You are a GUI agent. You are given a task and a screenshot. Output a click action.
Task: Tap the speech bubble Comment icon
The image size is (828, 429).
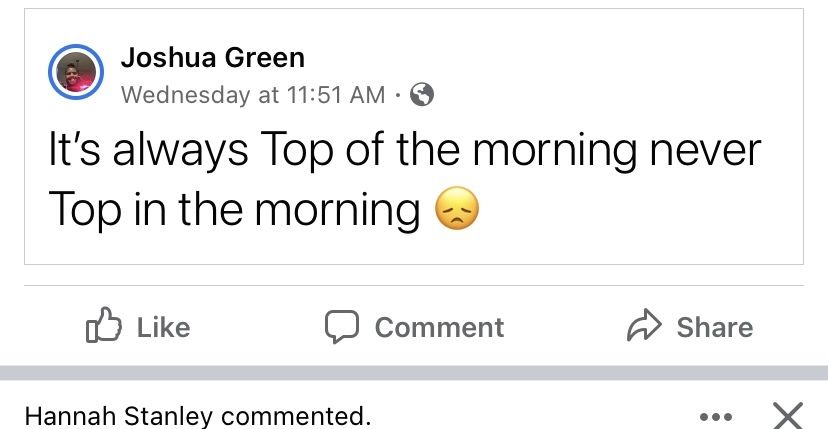click(342, 327)
